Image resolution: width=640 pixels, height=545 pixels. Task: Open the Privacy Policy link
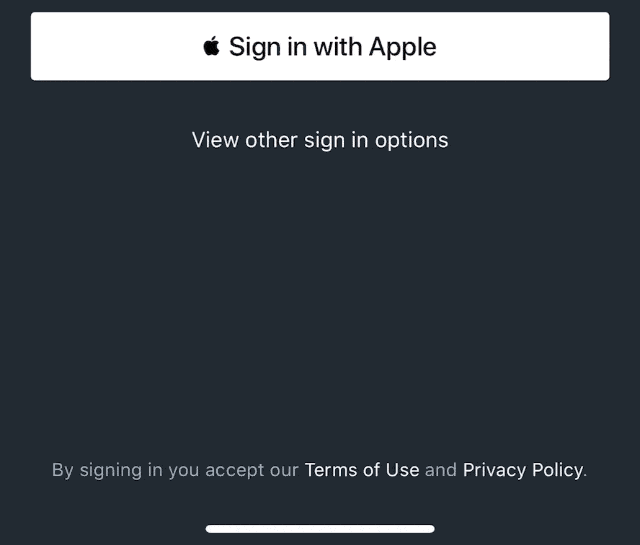pyautogui.click(x=522, y=469)
